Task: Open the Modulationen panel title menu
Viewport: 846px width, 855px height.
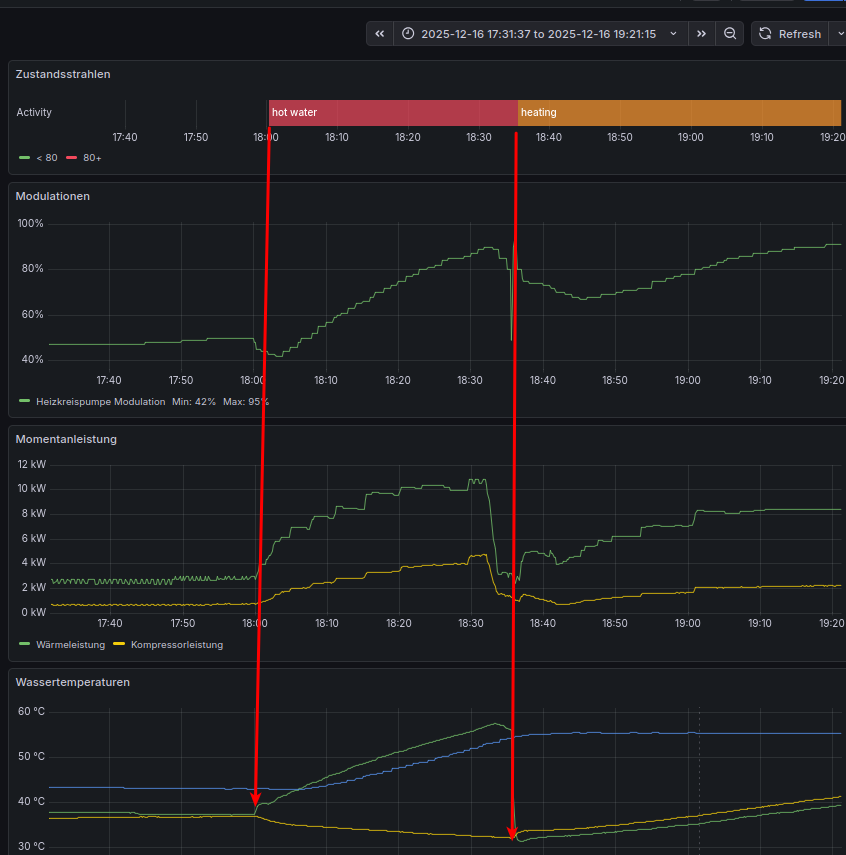Action: [x=53, y=196]
